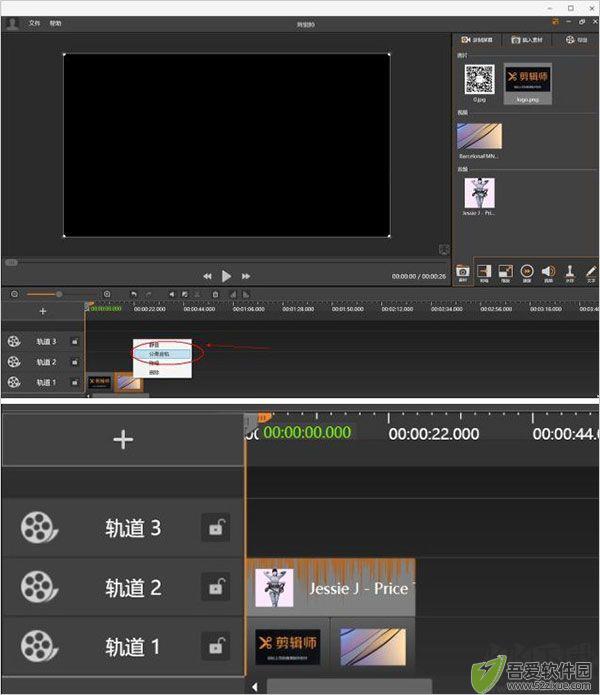600x695 pixels.
Task: Open the 文件 menu in title bar
Action: point(34,23)
